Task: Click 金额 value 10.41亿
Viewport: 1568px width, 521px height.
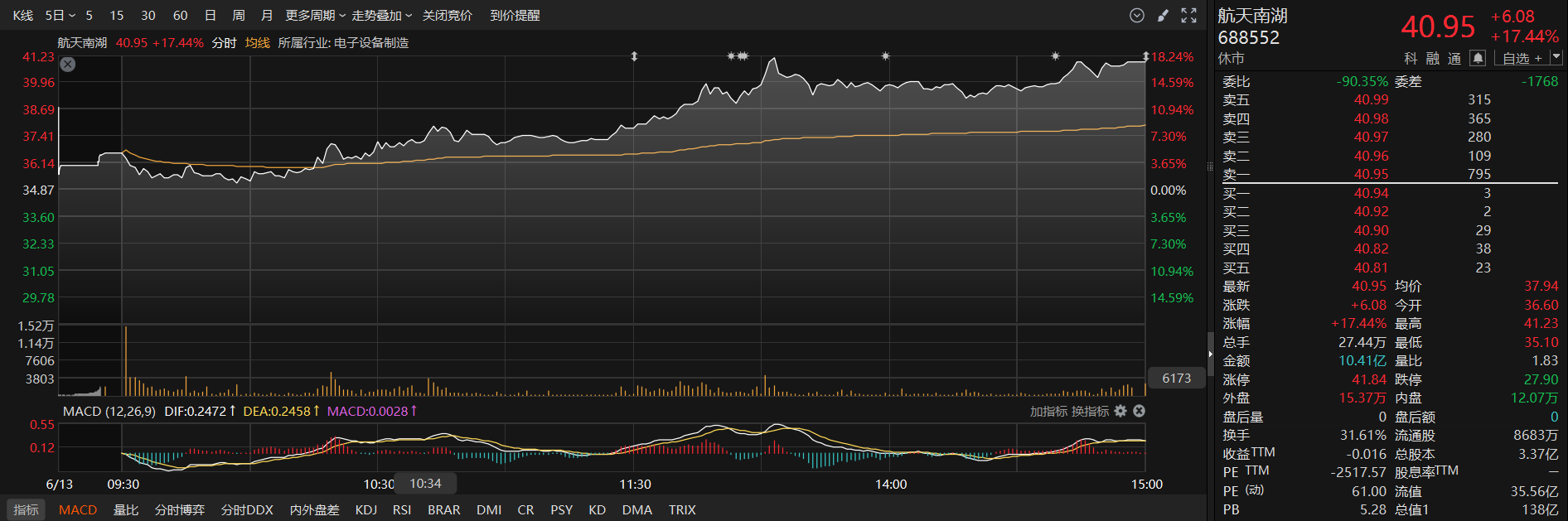Action: tap(1362, 360)
